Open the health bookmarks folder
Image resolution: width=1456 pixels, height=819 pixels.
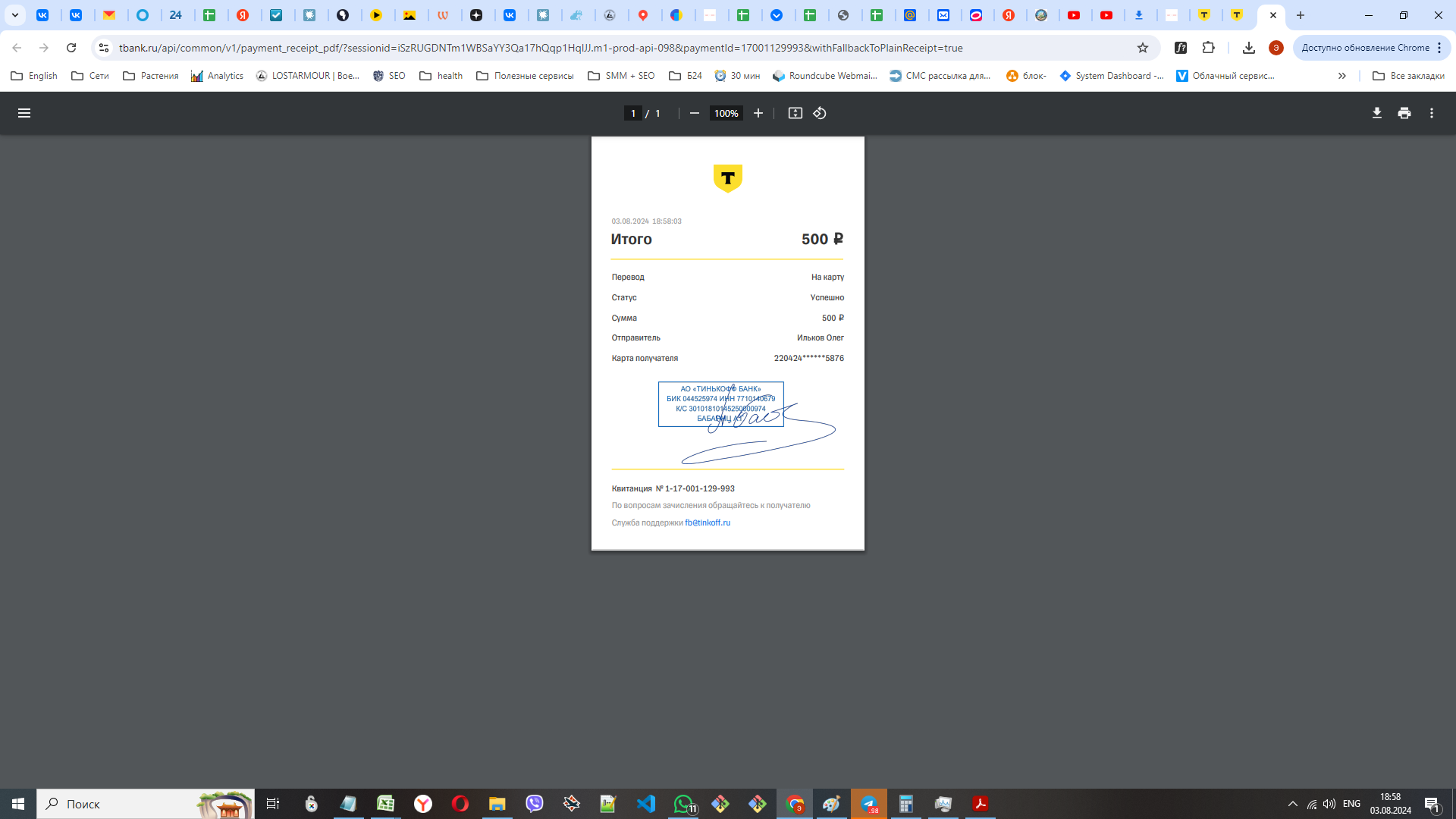click(441, 76)
